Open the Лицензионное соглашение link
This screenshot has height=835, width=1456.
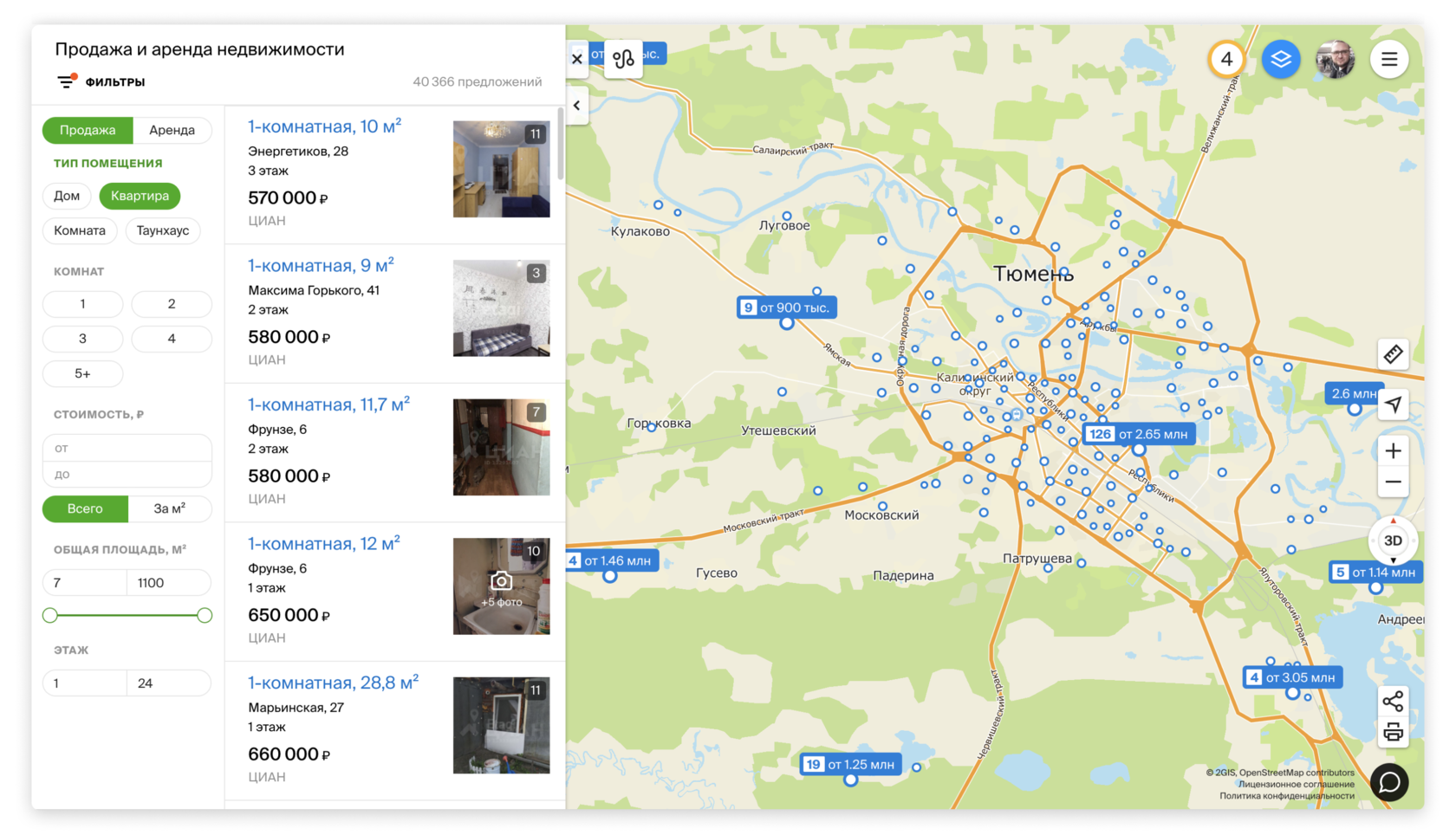point(1296,784)
